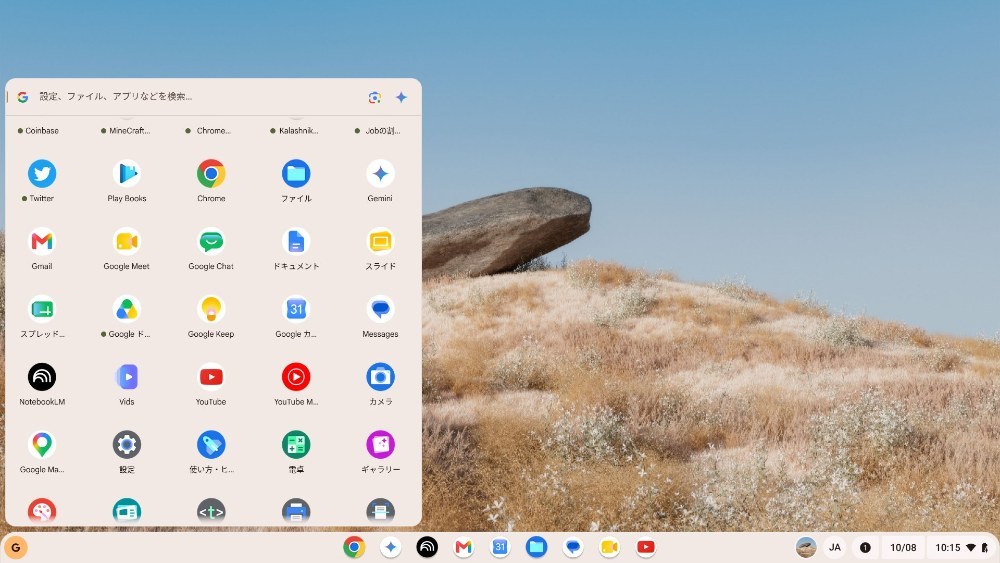Open the ギャラリー (Gallery) app

coord(380,444)
